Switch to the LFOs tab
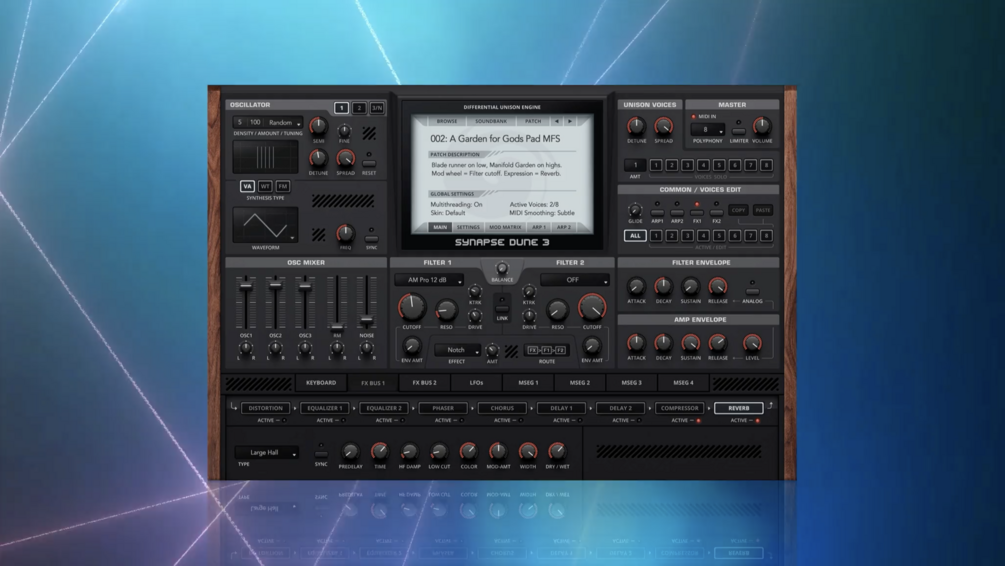Screen dimensions: 1005x566 point(476,383)
